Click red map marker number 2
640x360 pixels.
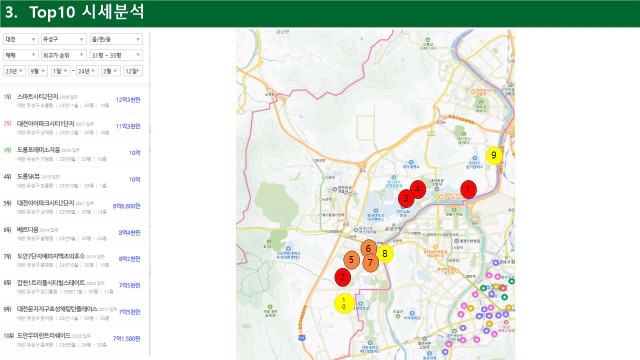click(x=342, y=277)
